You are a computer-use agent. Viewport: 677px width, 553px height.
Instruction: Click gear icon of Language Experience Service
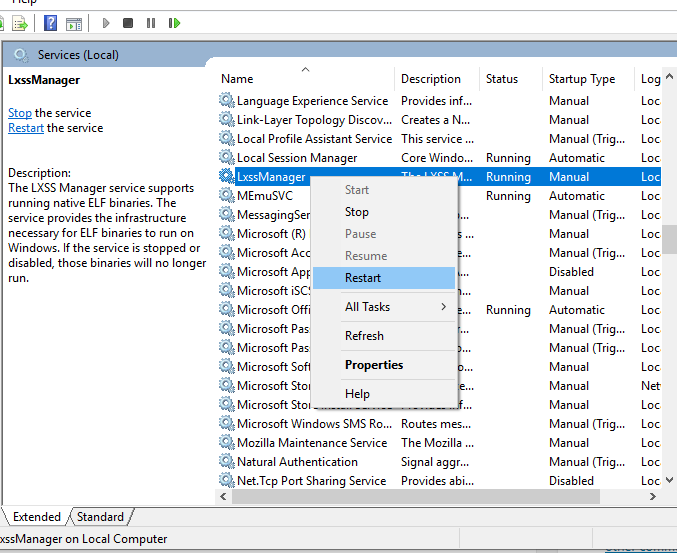coord(226,100)
